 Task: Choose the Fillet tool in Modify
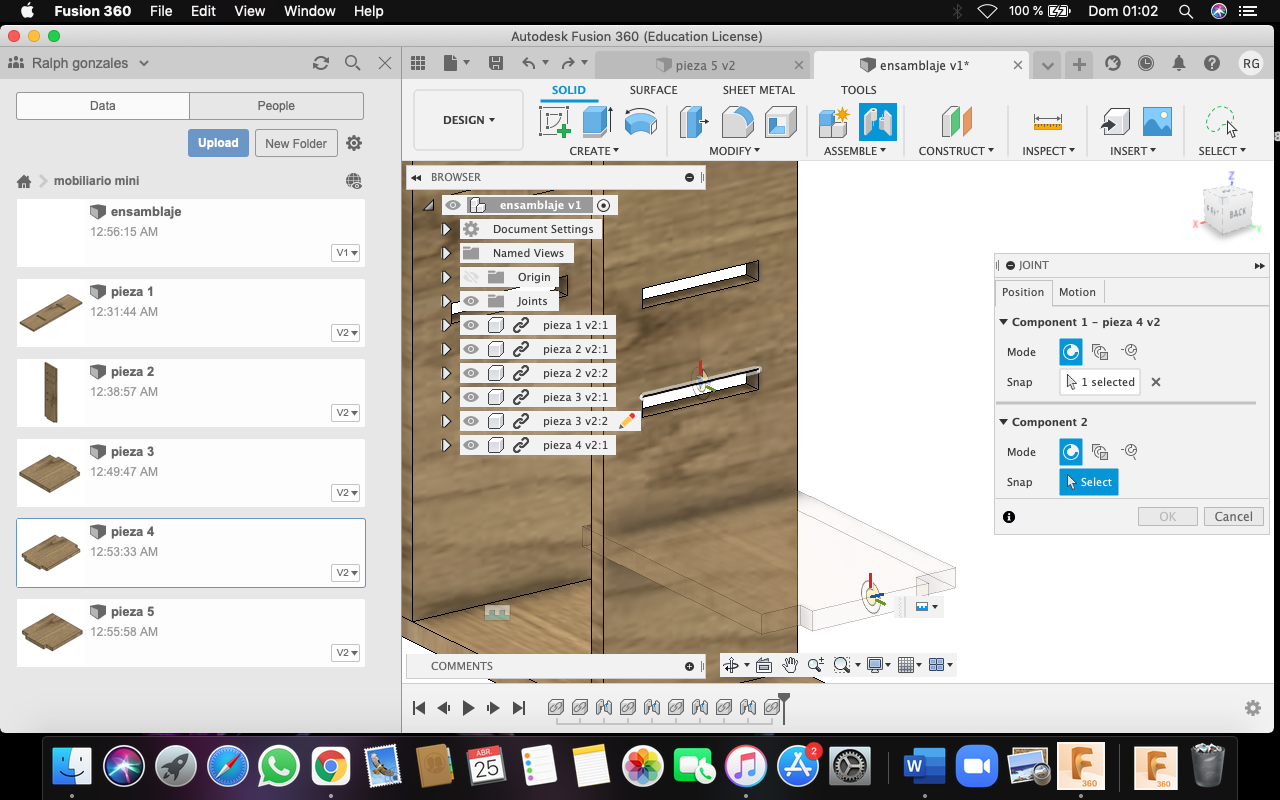tap(737, 122)
